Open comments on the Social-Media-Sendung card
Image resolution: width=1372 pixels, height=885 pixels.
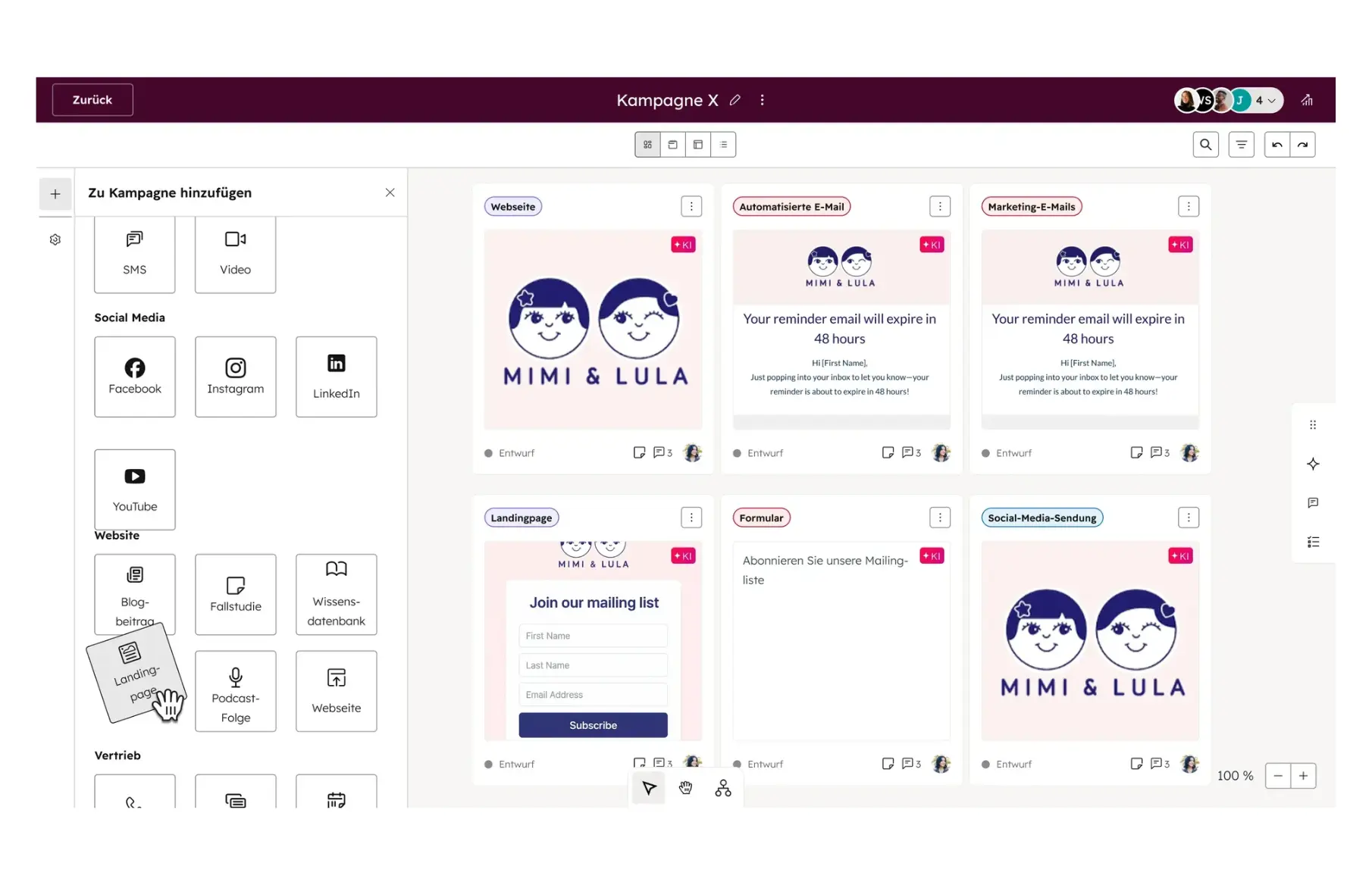click(1160, 764)
